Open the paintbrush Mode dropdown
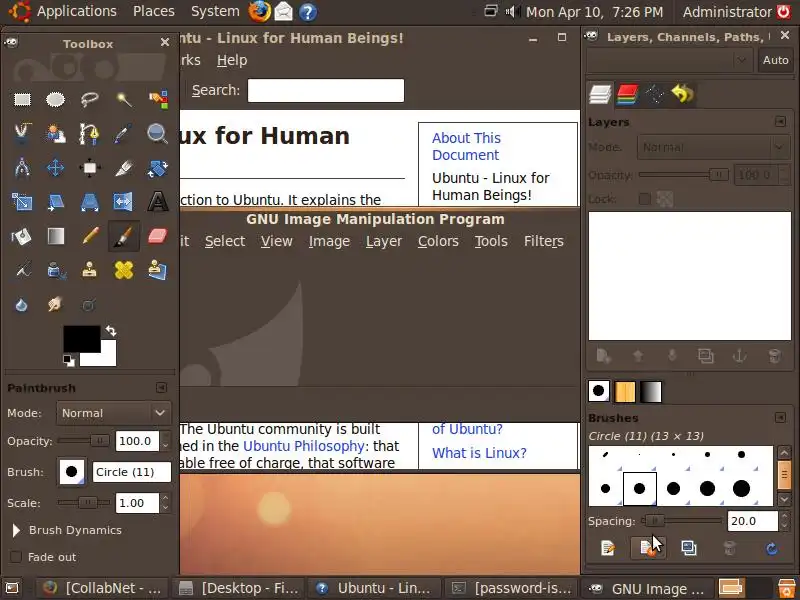800x600 pixels. point(113,413)
